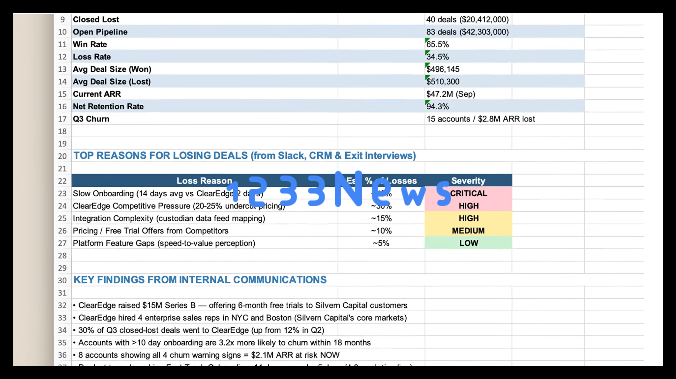Click the 'Severity' column header

point(468,181)
